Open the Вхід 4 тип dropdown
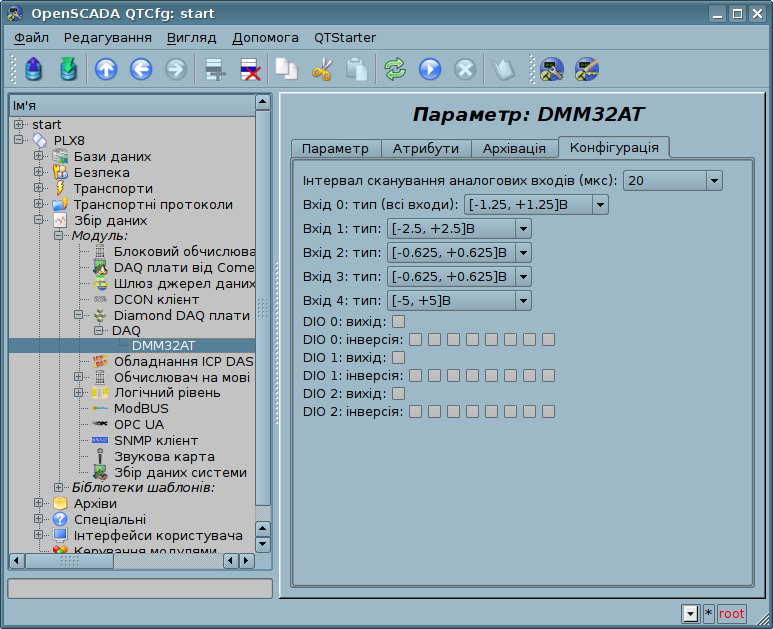The width and height of the screenshot is (773, 629). [x=460, y=301]
